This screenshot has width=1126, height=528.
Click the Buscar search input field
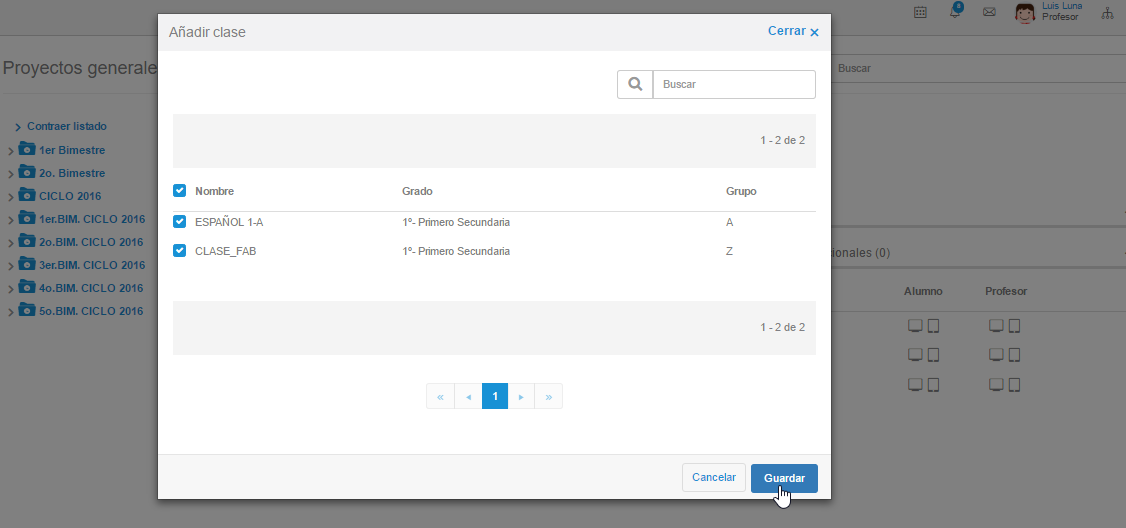[x=734, y=85]
